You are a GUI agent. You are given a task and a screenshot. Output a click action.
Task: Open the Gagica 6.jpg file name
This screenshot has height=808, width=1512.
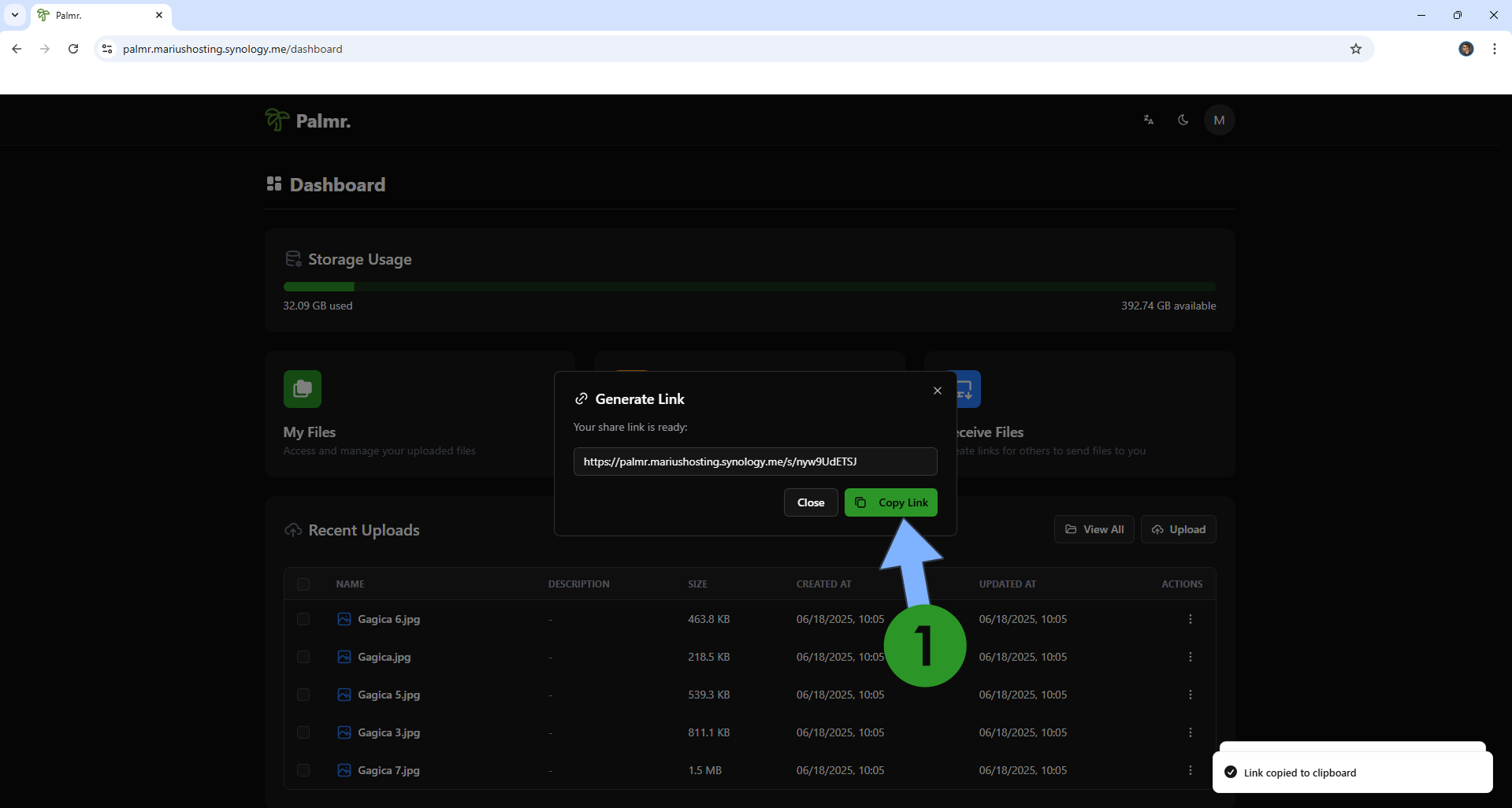tap(389, 619)
